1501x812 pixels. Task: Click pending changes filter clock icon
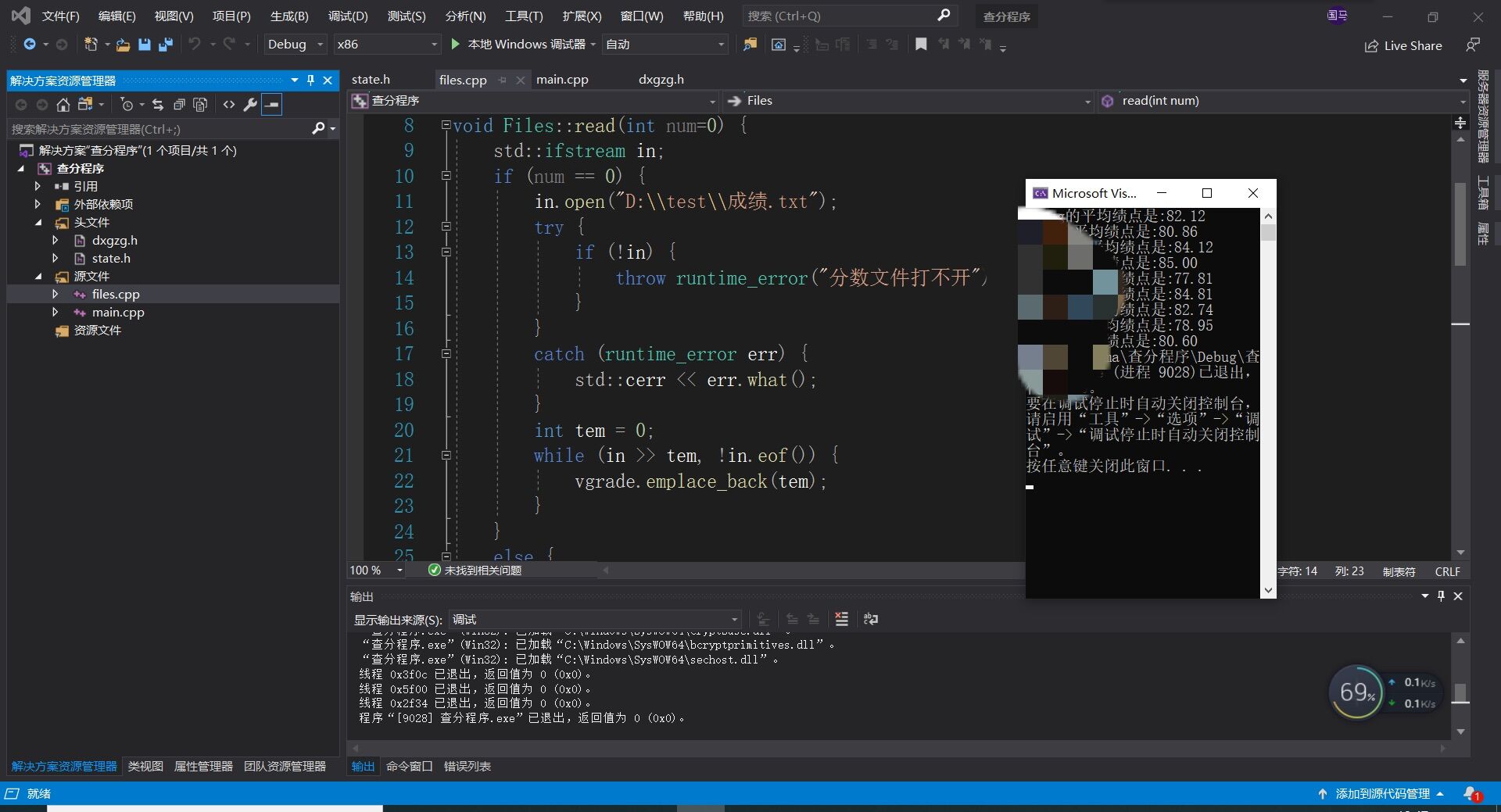pos(127,105)
